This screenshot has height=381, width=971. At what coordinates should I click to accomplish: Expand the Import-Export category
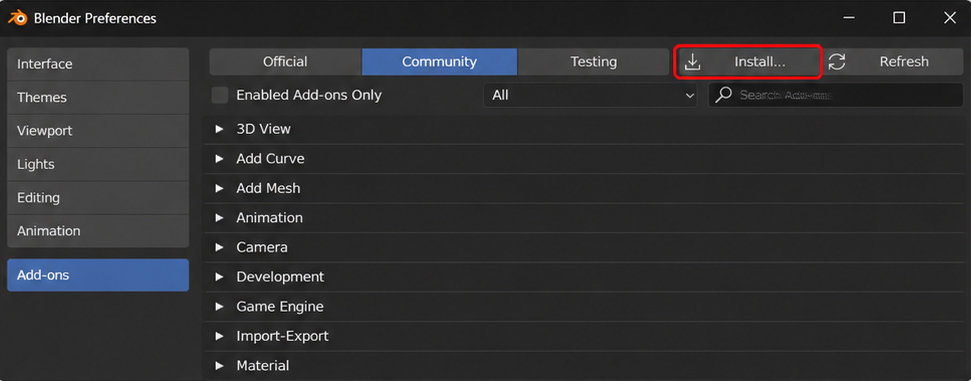219,336
